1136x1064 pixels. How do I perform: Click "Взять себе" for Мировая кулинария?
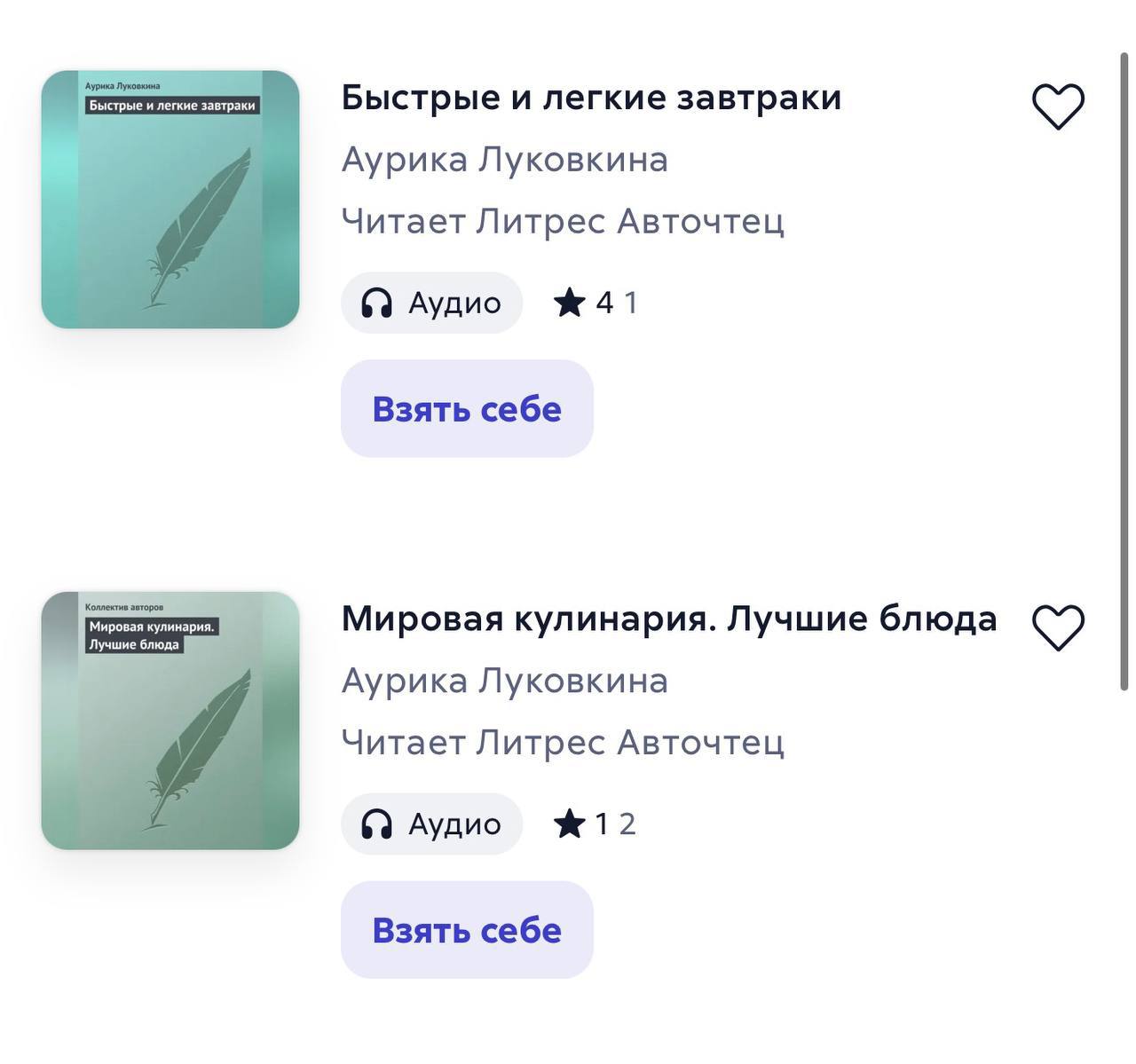click(x=467, y=930)
